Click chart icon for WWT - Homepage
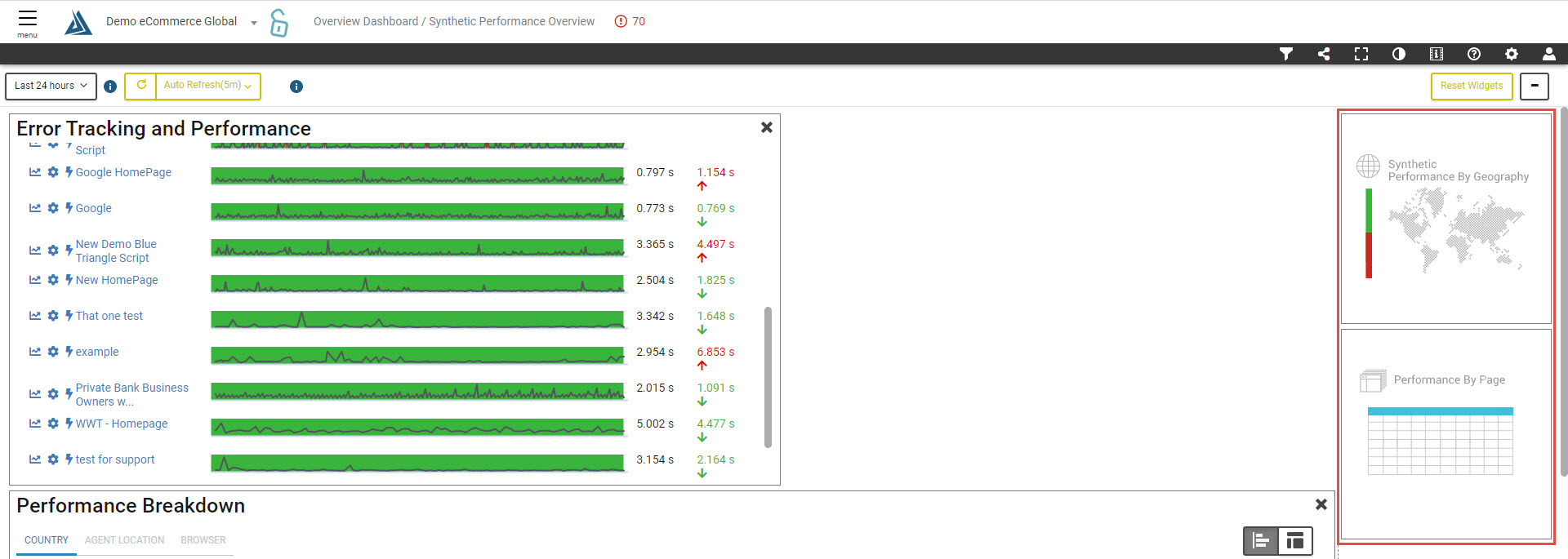 35,424
